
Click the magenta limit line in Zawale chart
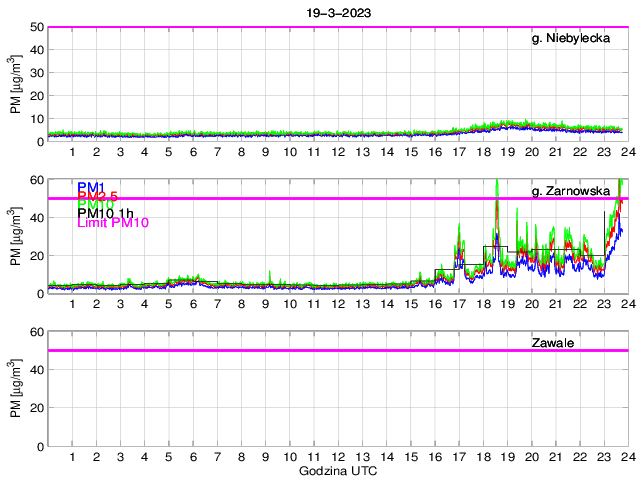(300, 350)
